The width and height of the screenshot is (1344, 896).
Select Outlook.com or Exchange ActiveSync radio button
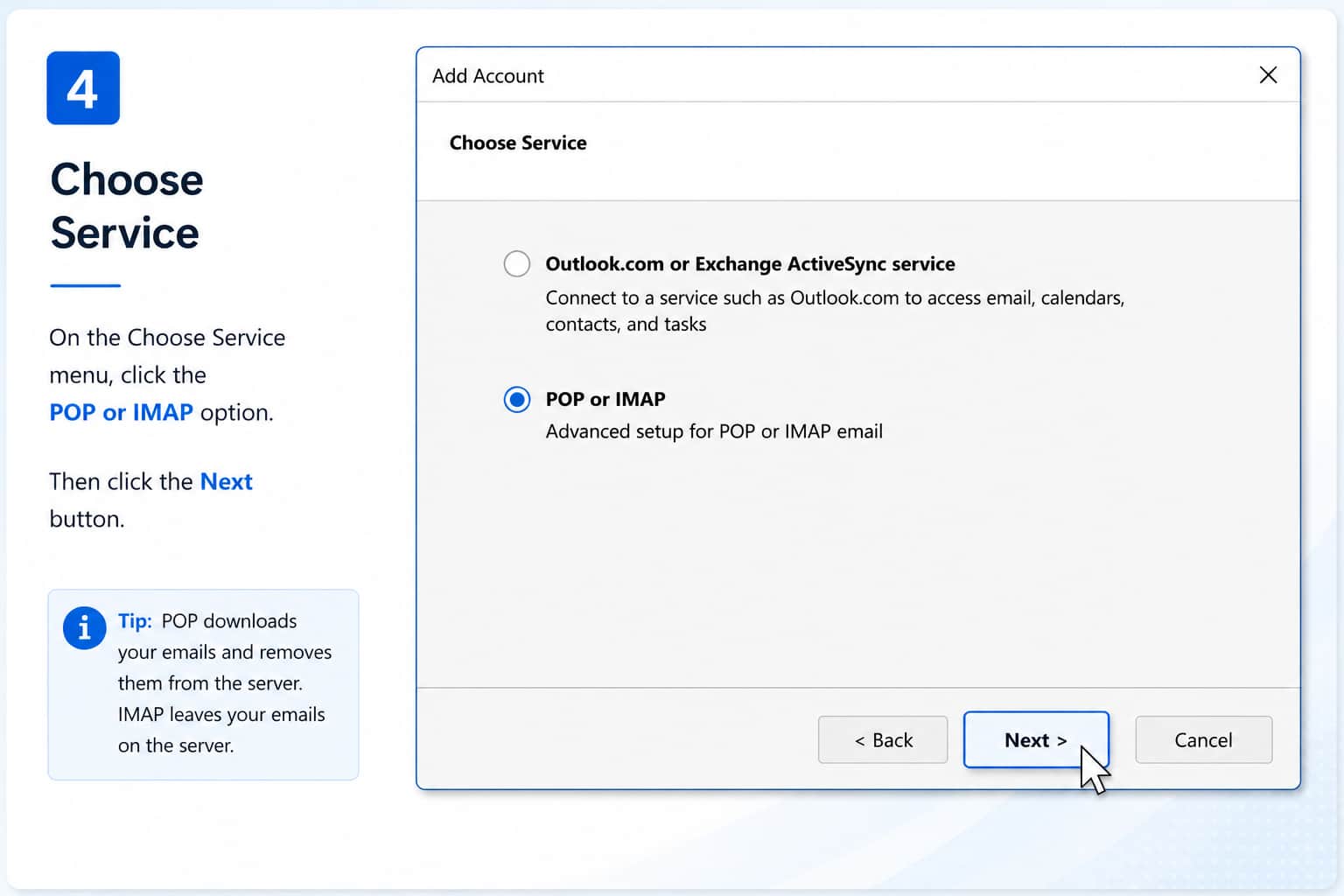tap(517, 263)
